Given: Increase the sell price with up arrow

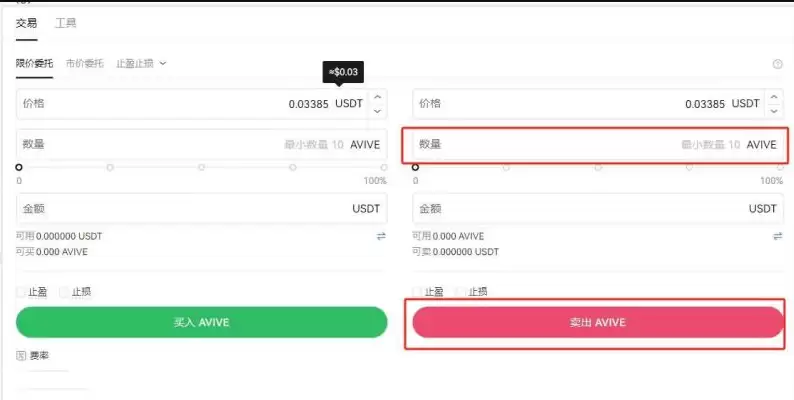Looking at the screenshot, I should (774, 97).
